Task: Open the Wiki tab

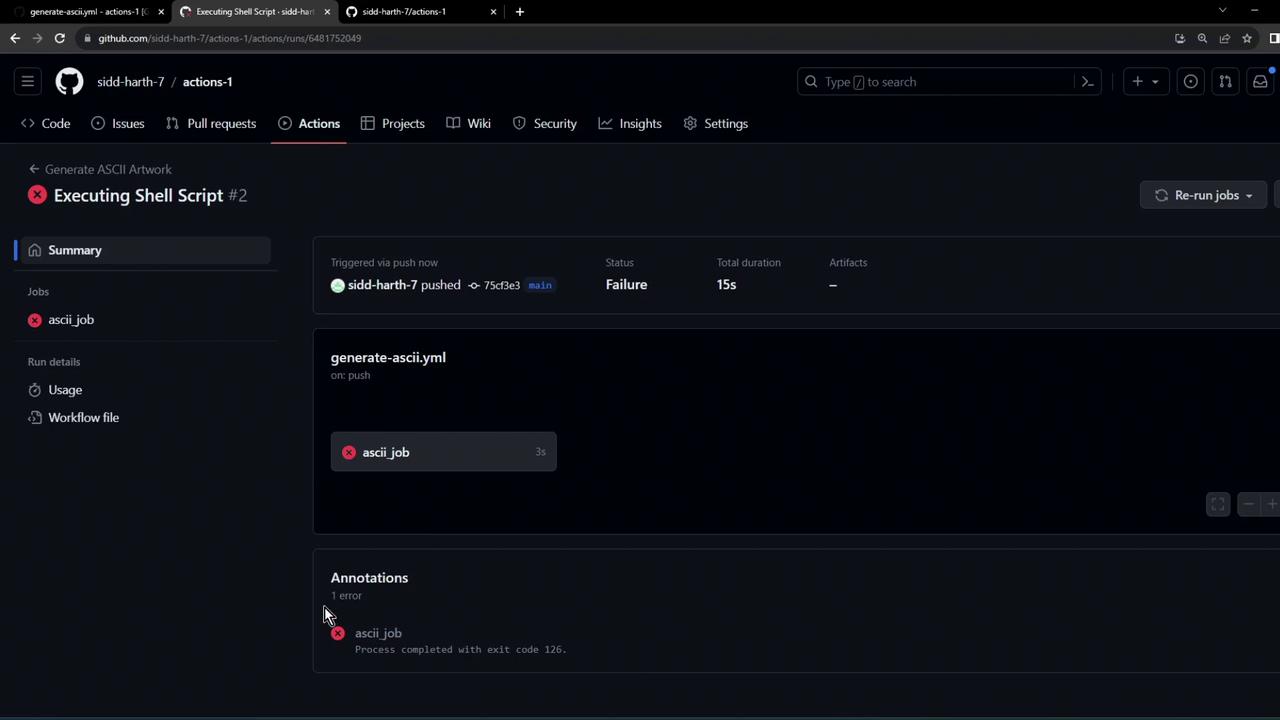Action: click(468, 123)
